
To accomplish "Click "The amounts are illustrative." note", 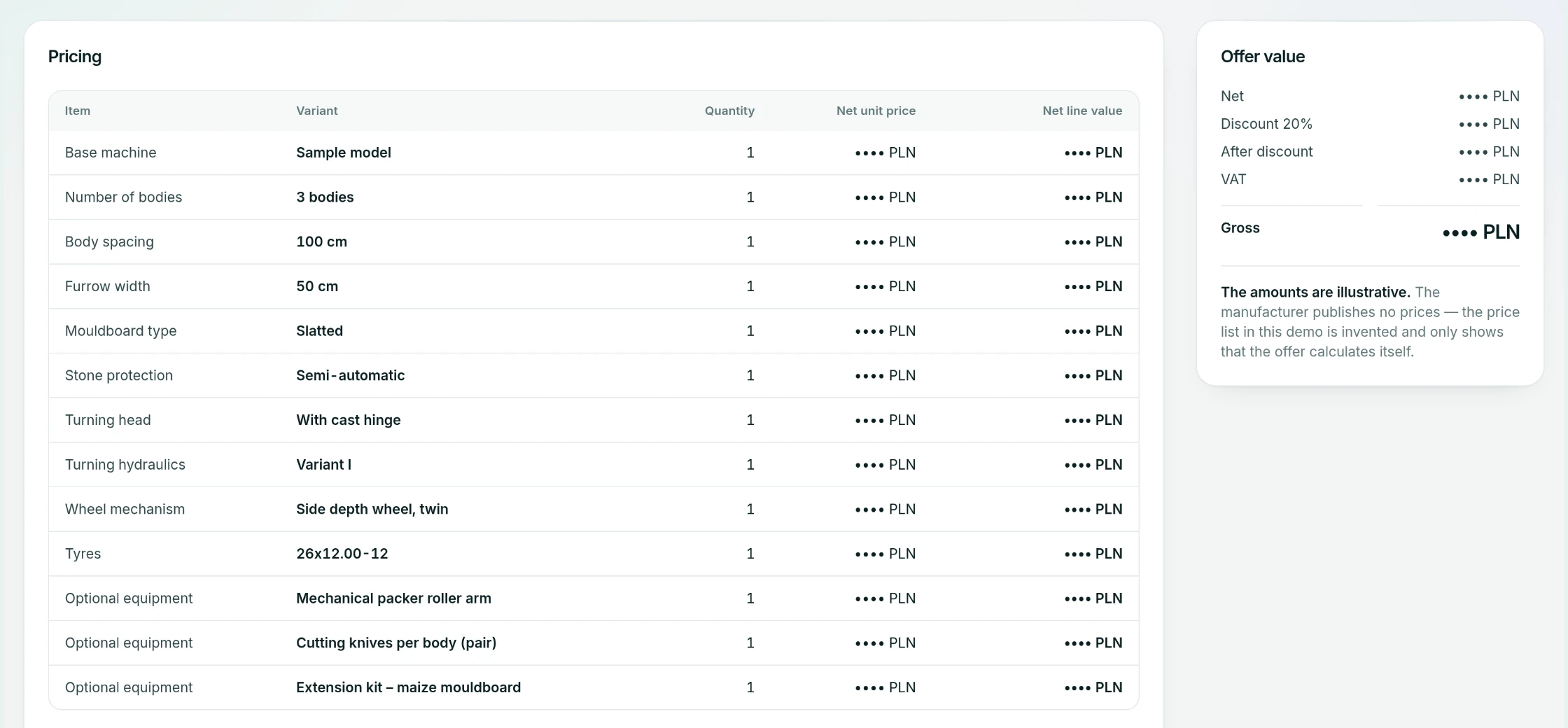I will pos(1315,292).
